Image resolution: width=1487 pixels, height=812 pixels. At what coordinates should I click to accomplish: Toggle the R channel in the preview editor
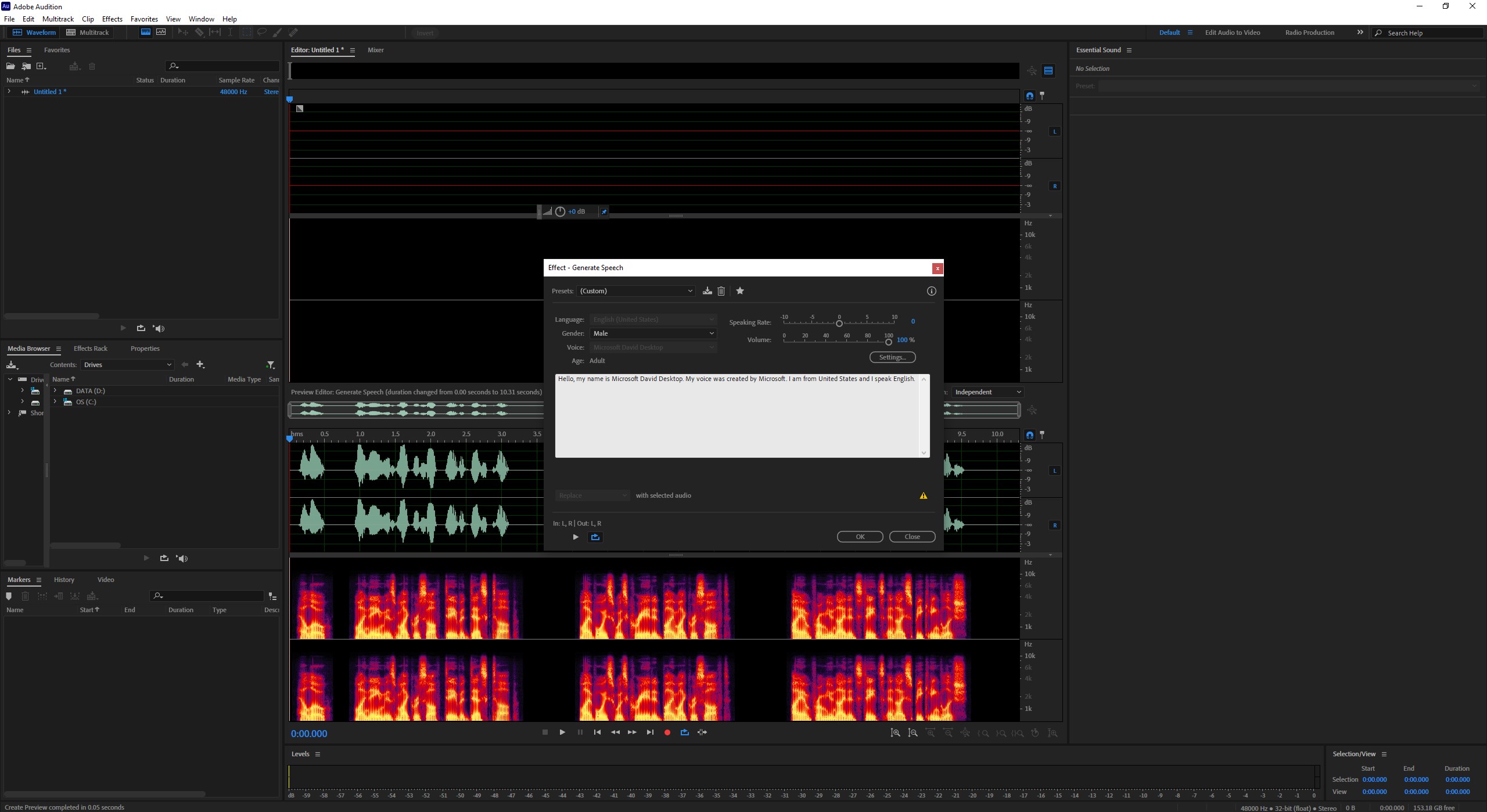pyautogui.click(x=1055, y=525)
